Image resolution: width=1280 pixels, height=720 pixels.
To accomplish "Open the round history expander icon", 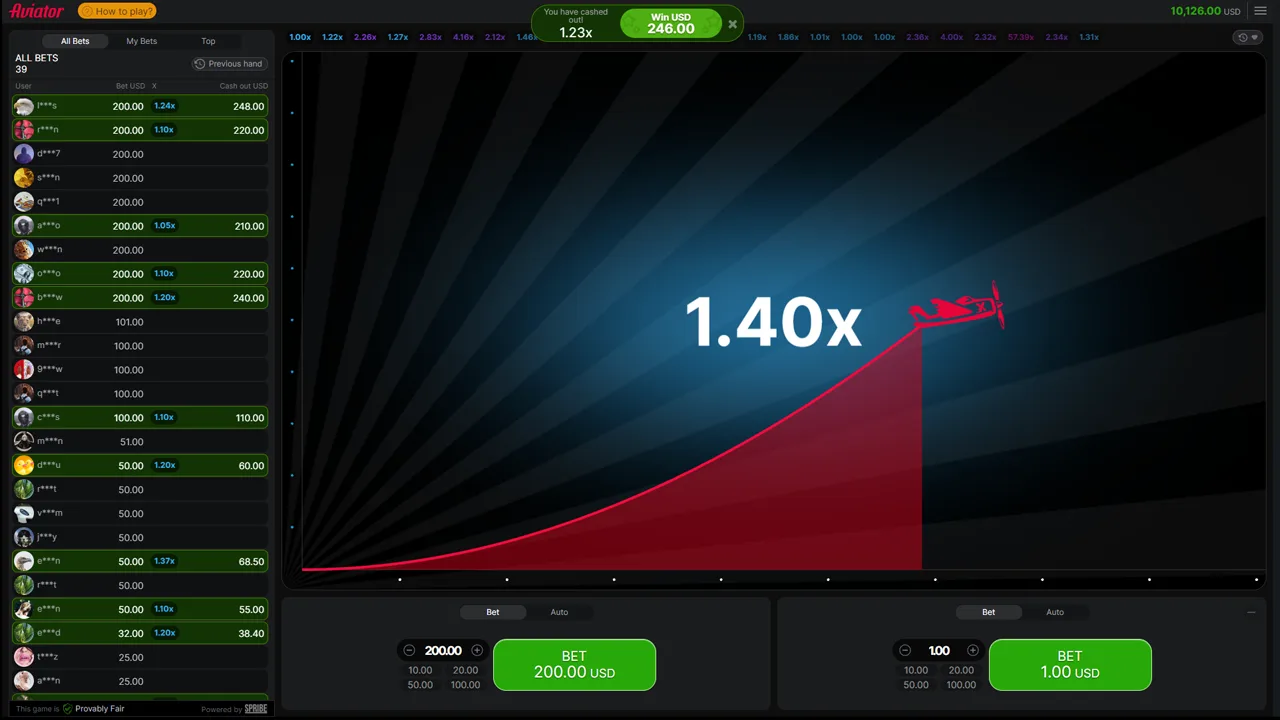I will click(x=1247, y=37).
